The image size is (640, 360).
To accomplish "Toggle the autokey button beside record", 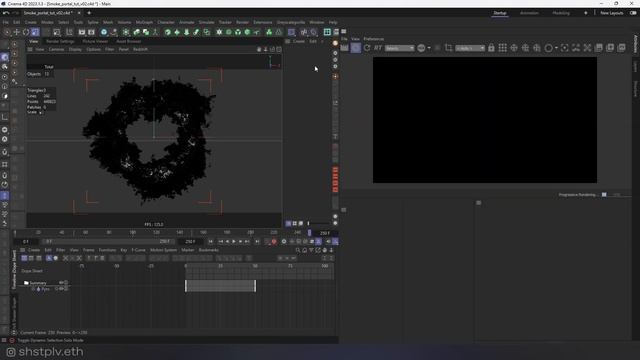I will [267, 242].
